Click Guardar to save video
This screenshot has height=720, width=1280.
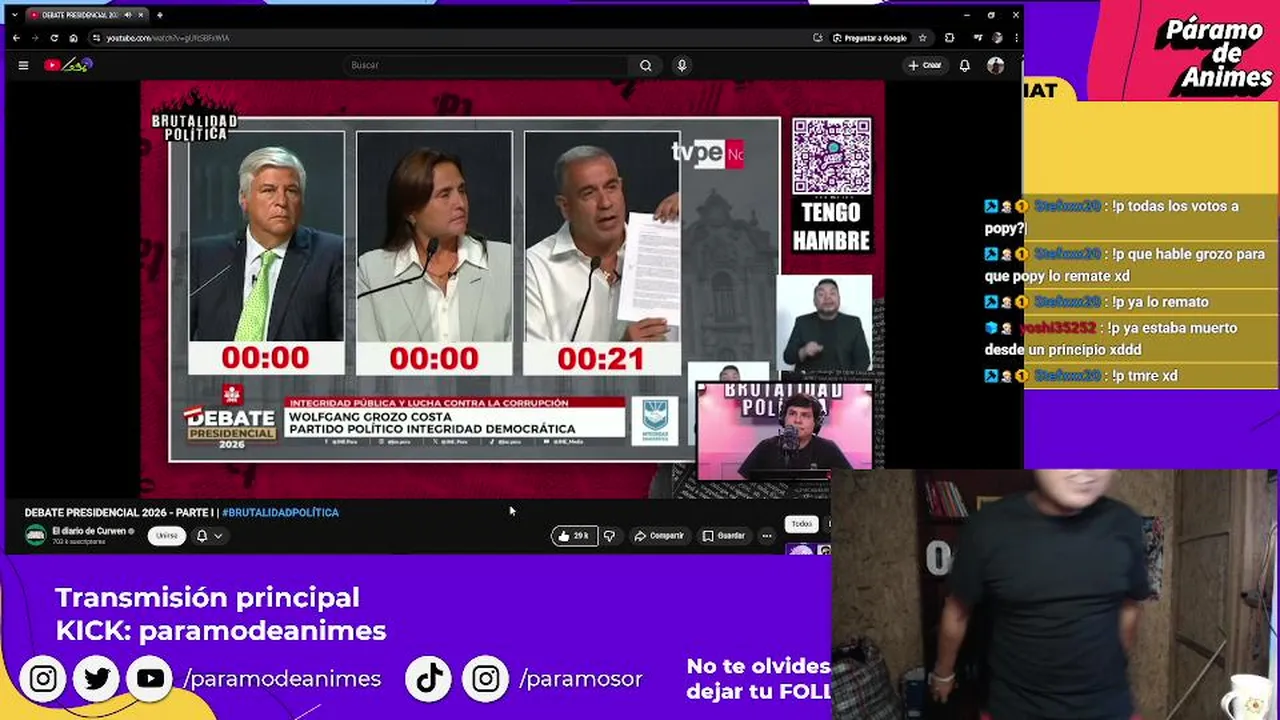pyautogui.click(x=724, y=536)
